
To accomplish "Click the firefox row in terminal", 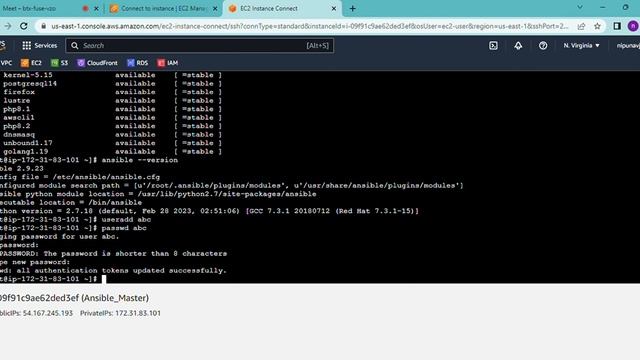I will pyautogui.click(x=112, y=92).
